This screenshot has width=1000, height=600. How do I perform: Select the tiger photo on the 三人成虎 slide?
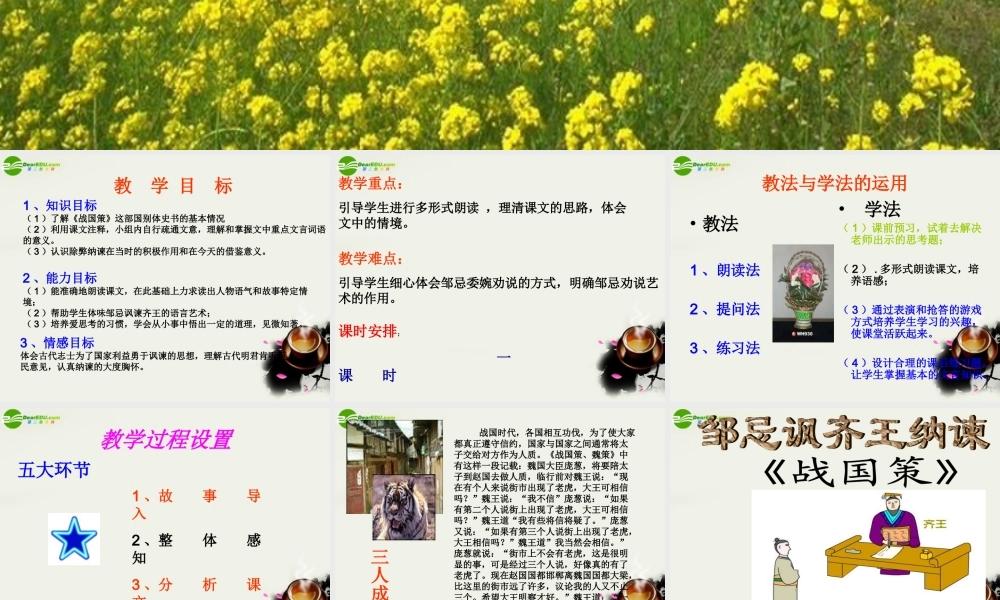pos(404,508)
